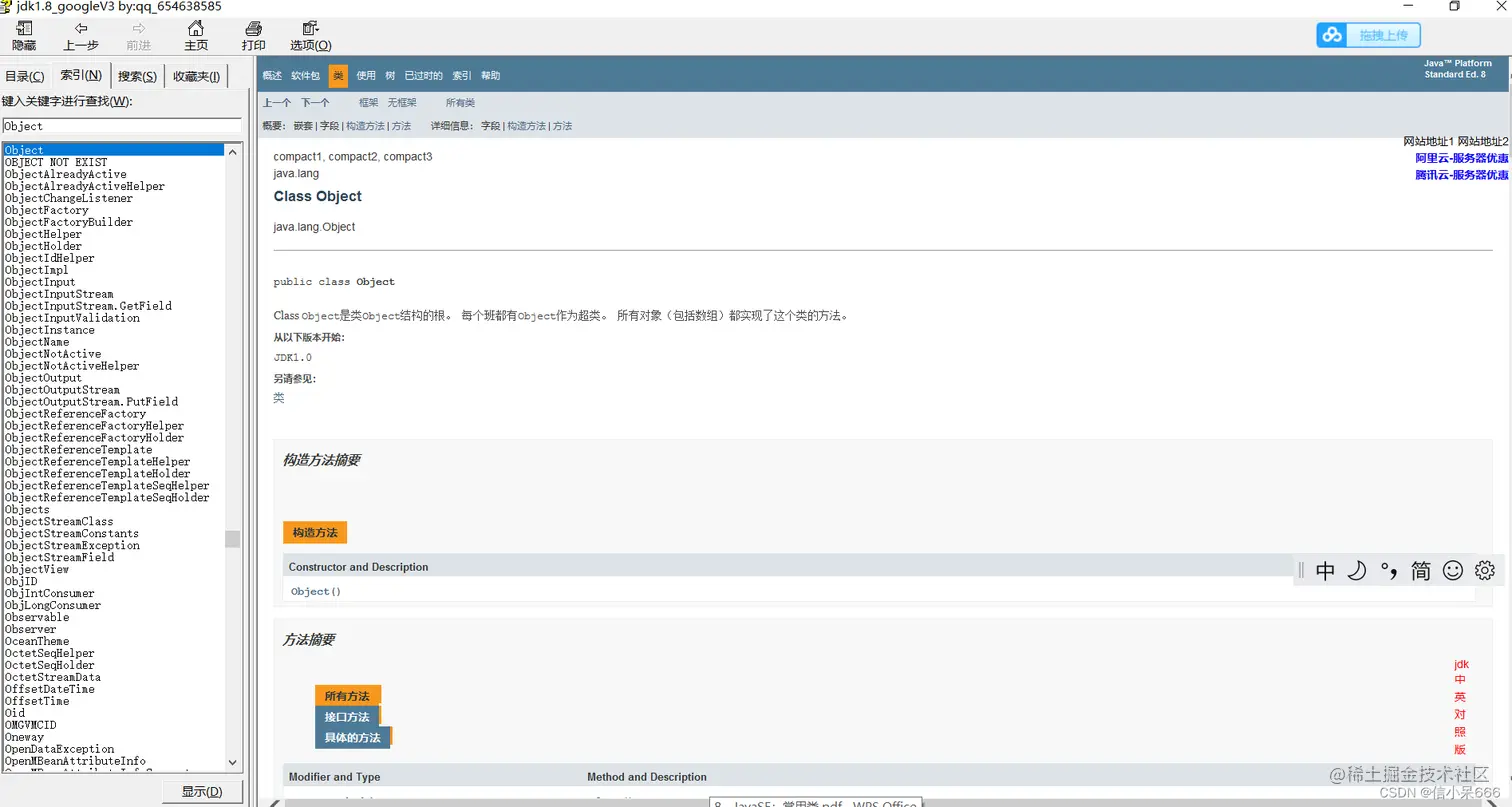Select OceanTheme in the index list

click(37, 642)
